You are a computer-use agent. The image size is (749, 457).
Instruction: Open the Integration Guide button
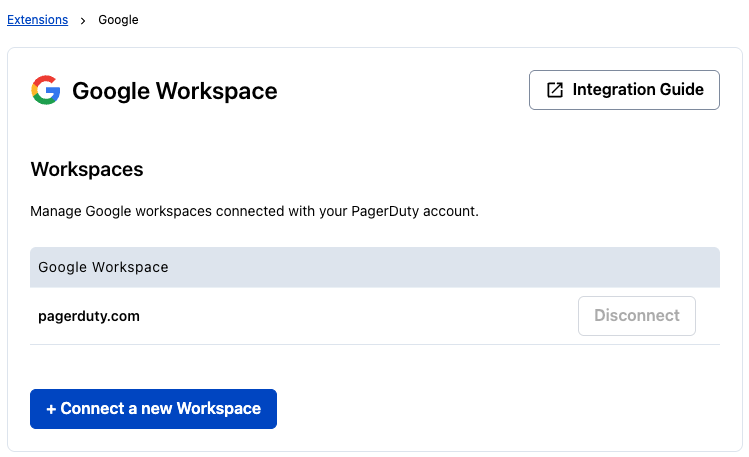pyautogui.click(x=624, y=90)
